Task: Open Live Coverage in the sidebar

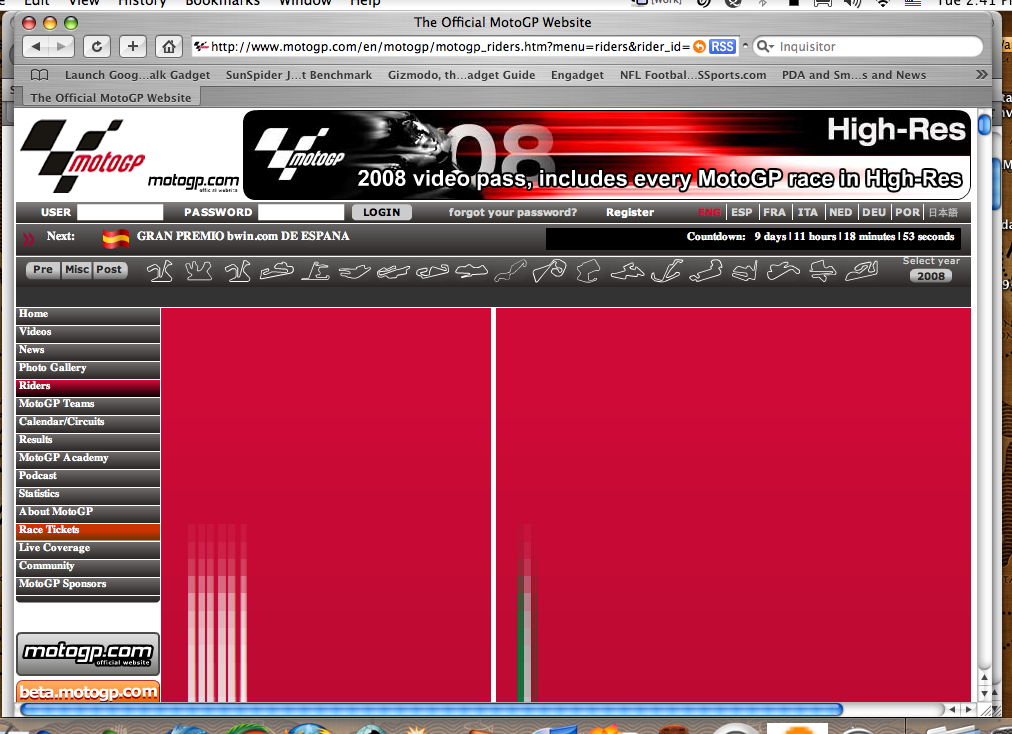Action: 88,549
